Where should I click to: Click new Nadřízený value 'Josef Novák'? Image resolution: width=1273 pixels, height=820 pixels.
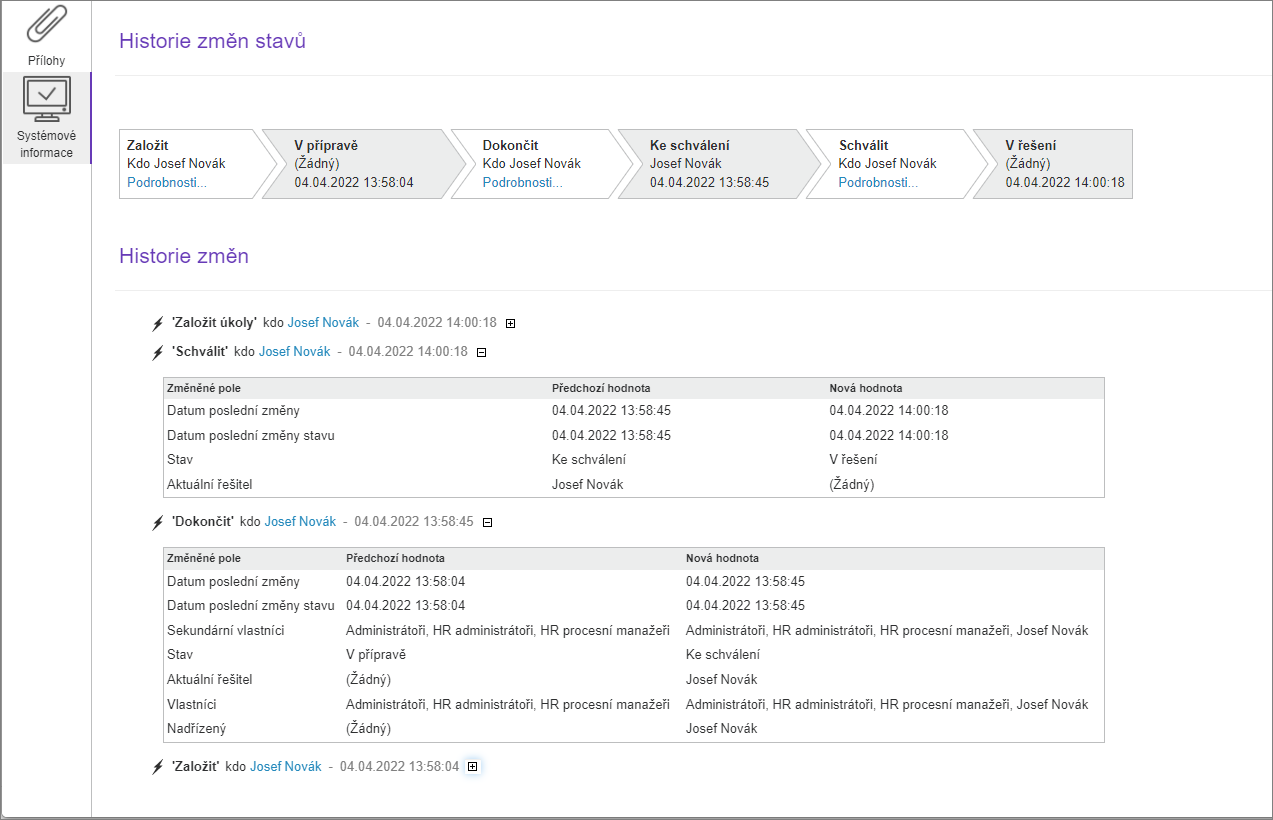pos(722,729)
